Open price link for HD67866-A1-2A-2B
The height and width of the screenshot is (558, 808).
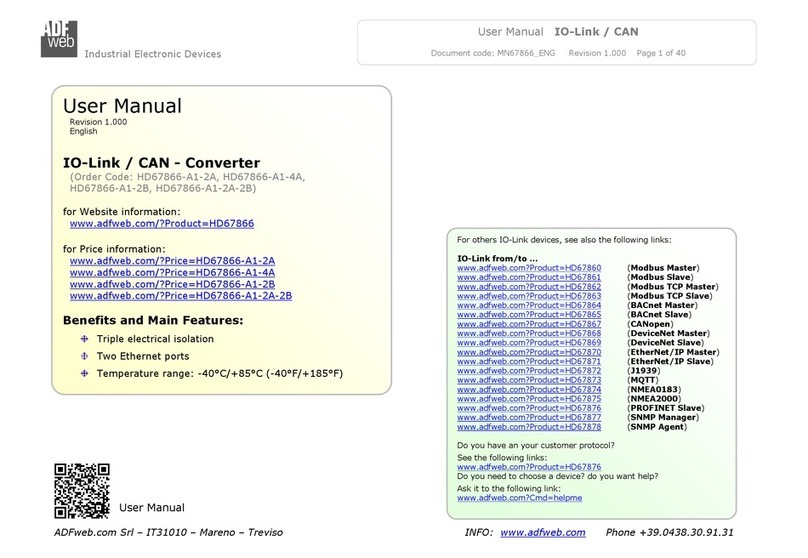(181, 296)
